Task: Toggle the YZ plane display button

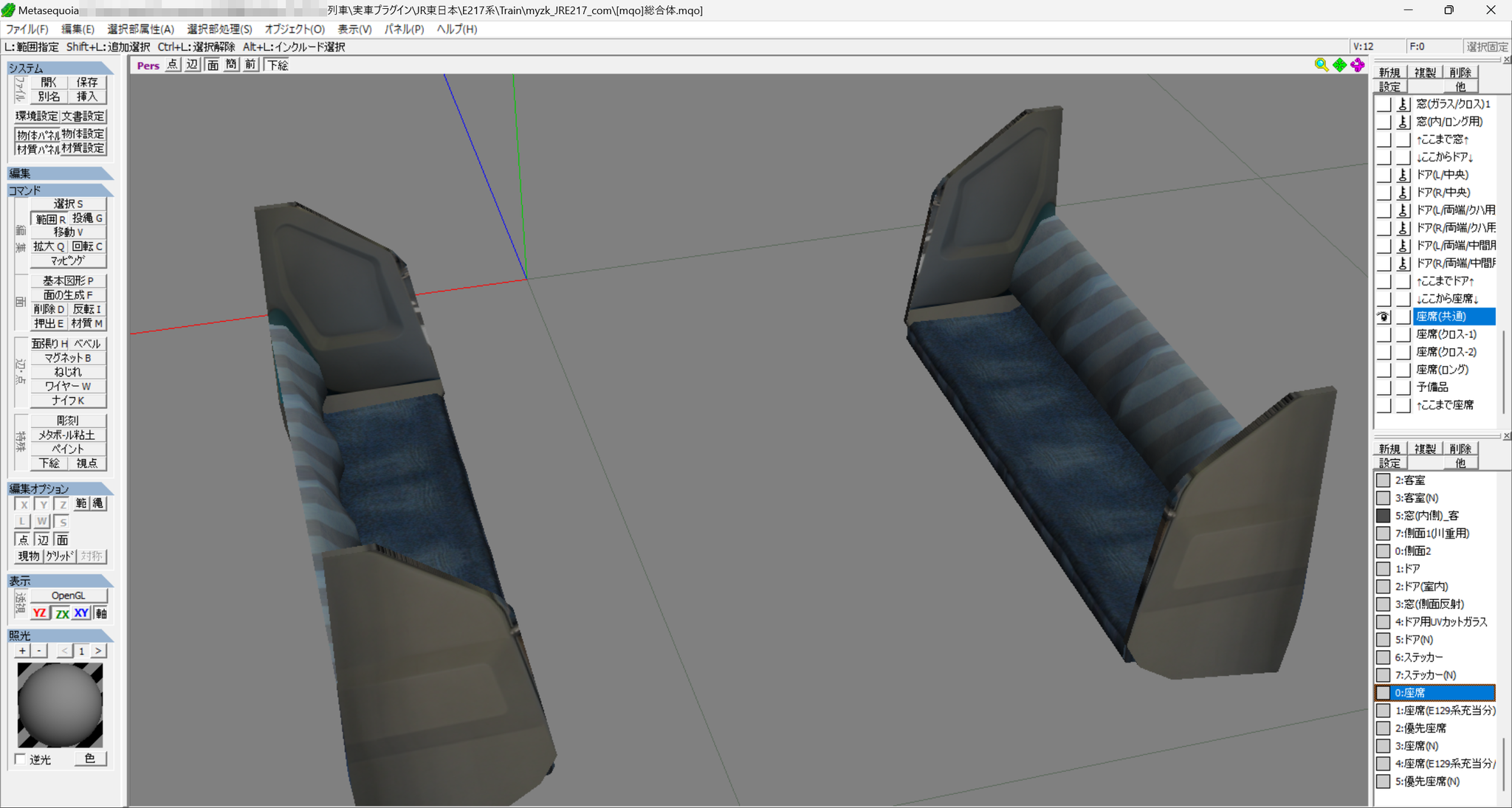Action: [x=40, y=613]
